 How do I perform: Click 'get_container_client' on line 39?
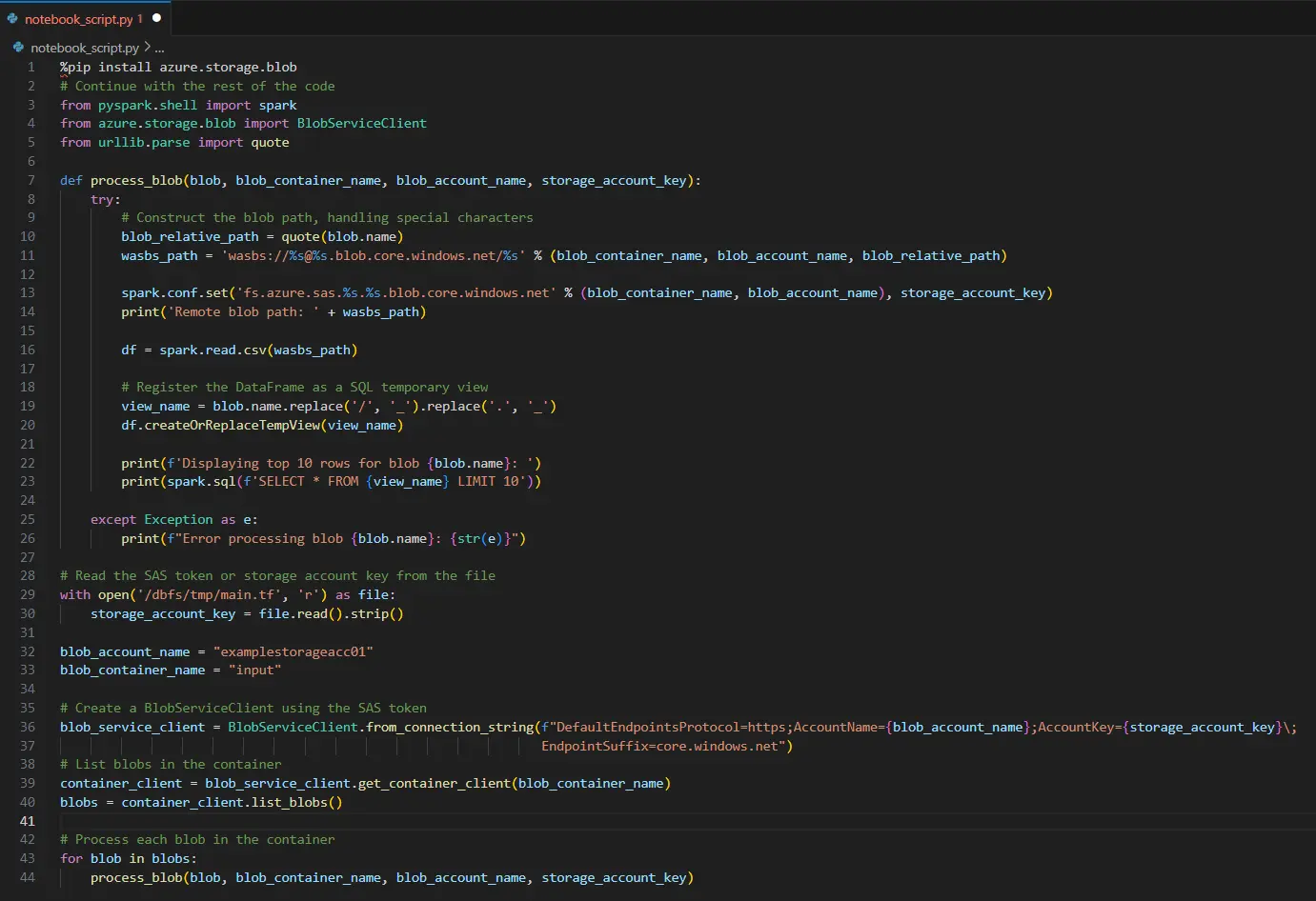click(435, 783)
